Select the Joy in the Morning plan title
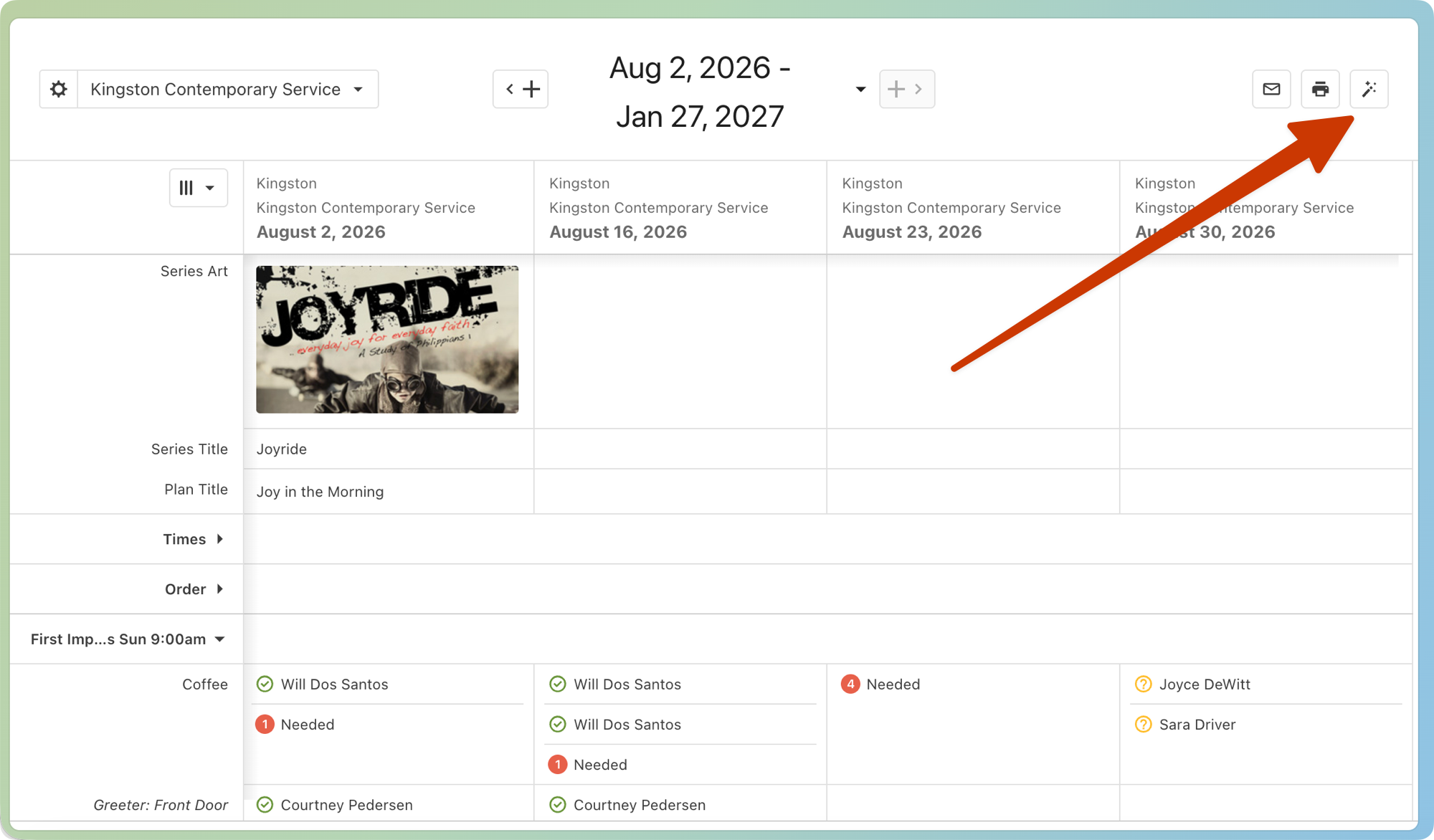 pyautogui.click(x=320, y=492)
